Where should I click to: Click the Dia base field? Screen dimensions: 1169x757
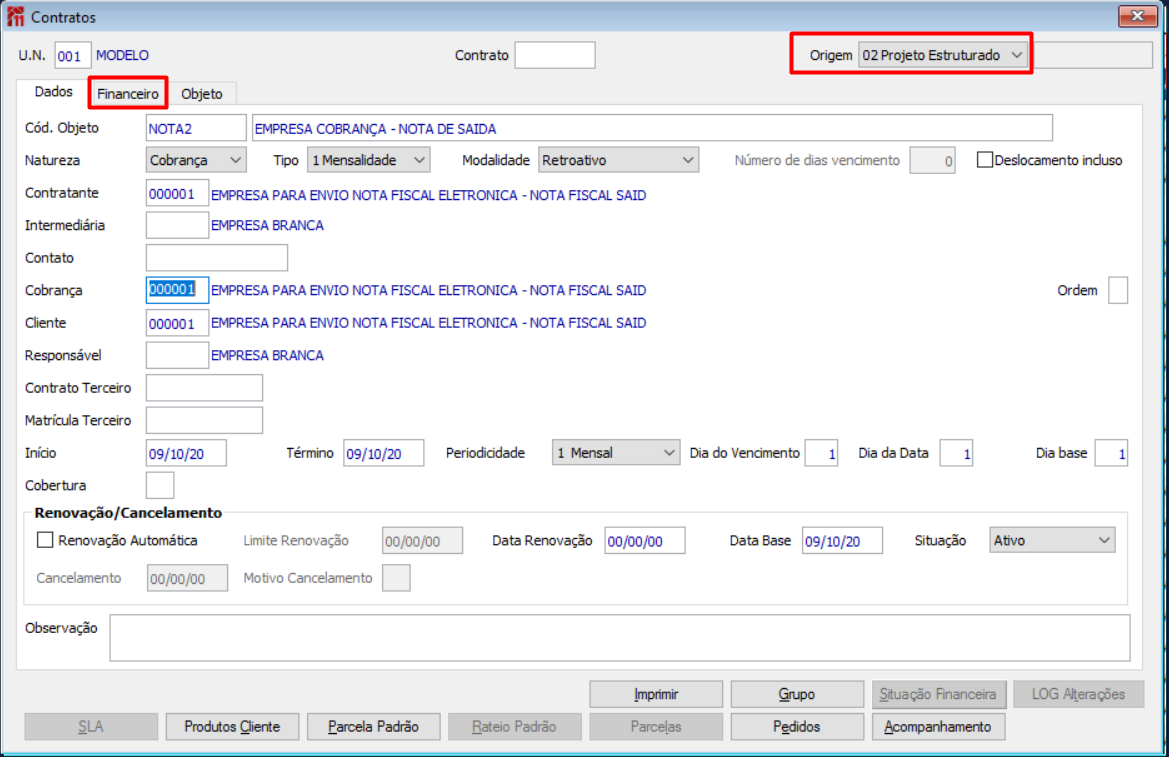coord(1111,453)
